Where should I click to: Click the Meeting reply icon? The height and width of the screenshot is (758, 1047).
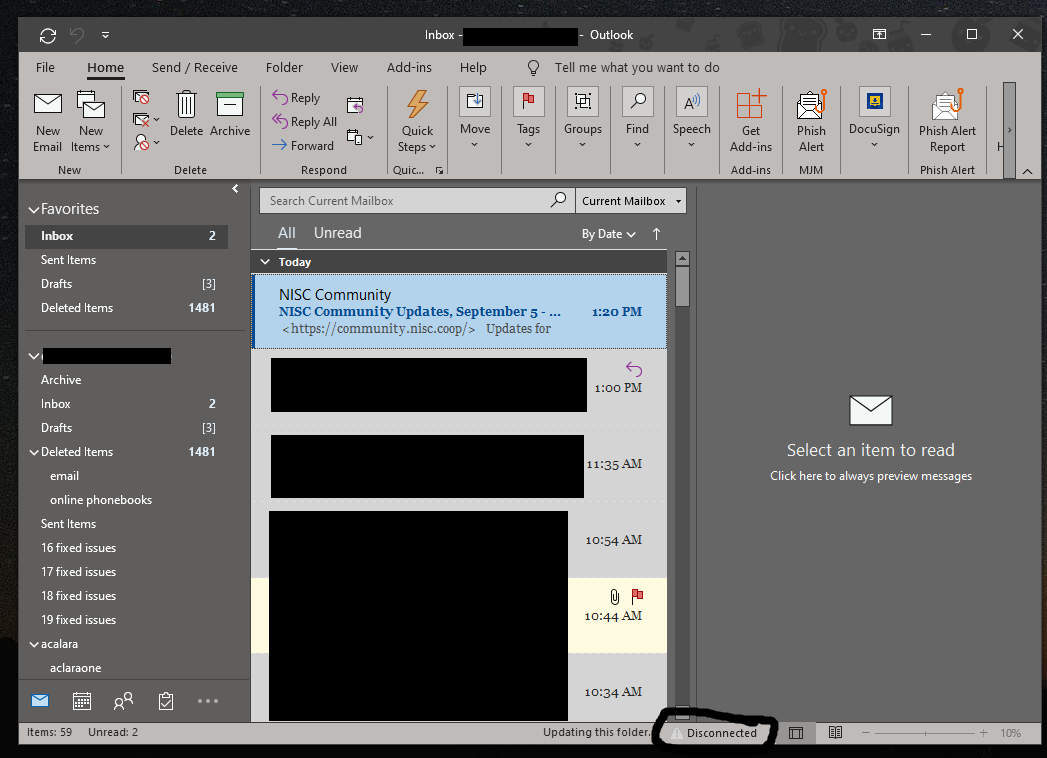355,105
